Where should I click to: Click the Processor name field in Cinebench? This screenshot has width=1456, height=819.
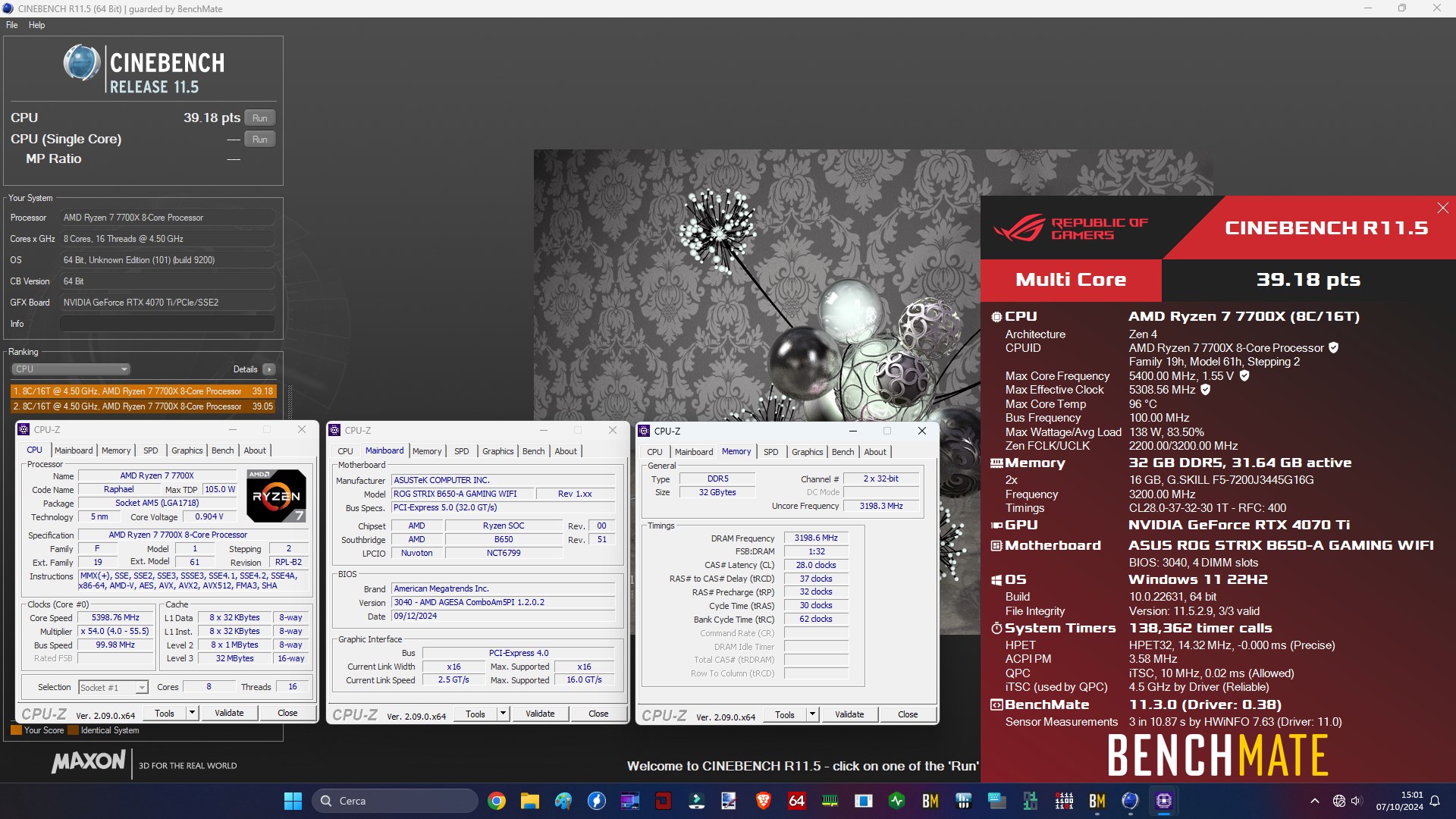[x=168, y=218]
